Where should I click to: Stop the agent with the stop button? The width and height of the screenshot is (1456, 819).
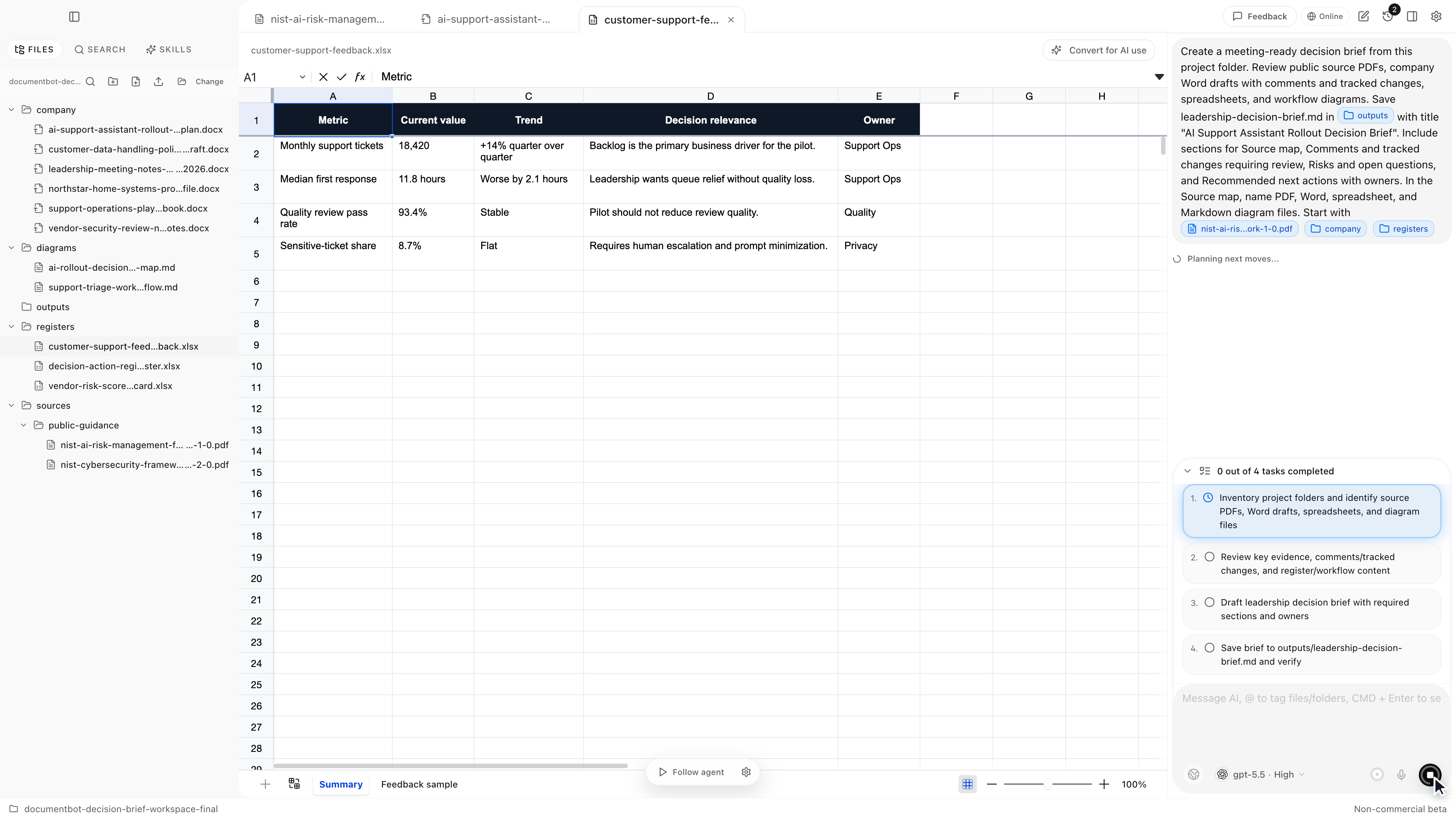tap(1430, 775)
